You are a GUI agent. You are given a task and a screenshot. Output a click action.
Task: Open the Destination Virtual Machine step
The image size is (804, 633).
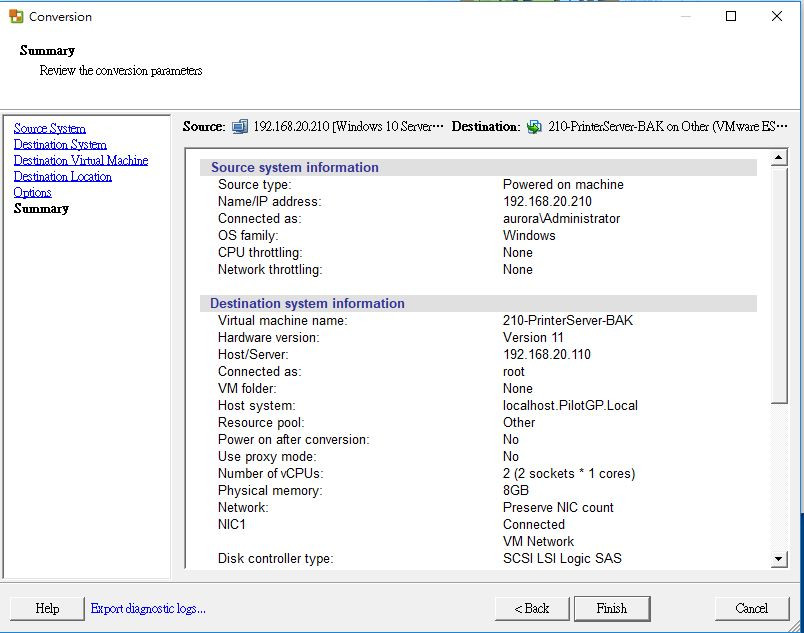81,160
